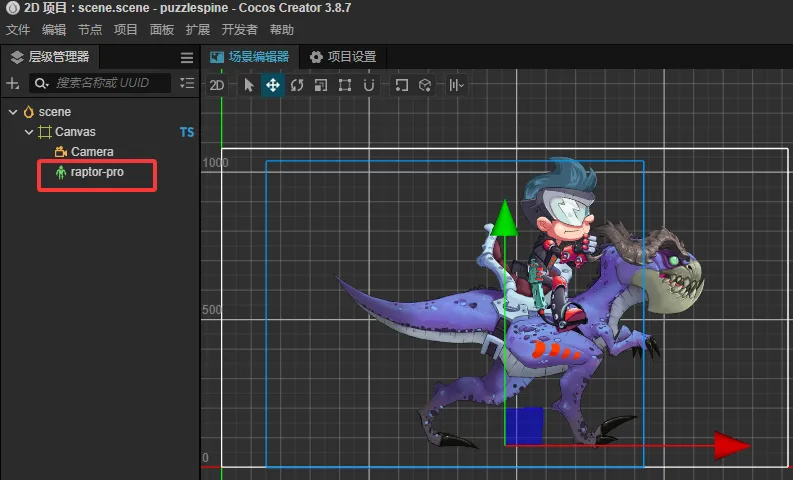Image resolution: width=793 pixels, height=480 pixels.
Task: Select the rotate tool in toolbar
Action: pyautogui.click(x=297, y=86)
